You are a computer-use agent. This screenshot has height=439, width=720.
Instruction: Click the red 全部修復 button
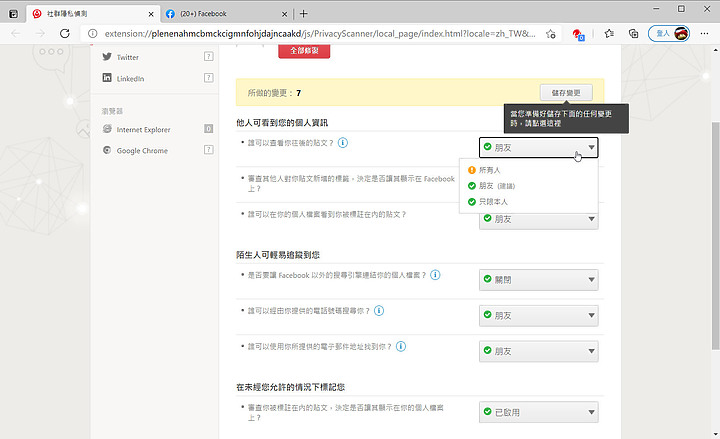pyautogui.click(x=304, y=51)
